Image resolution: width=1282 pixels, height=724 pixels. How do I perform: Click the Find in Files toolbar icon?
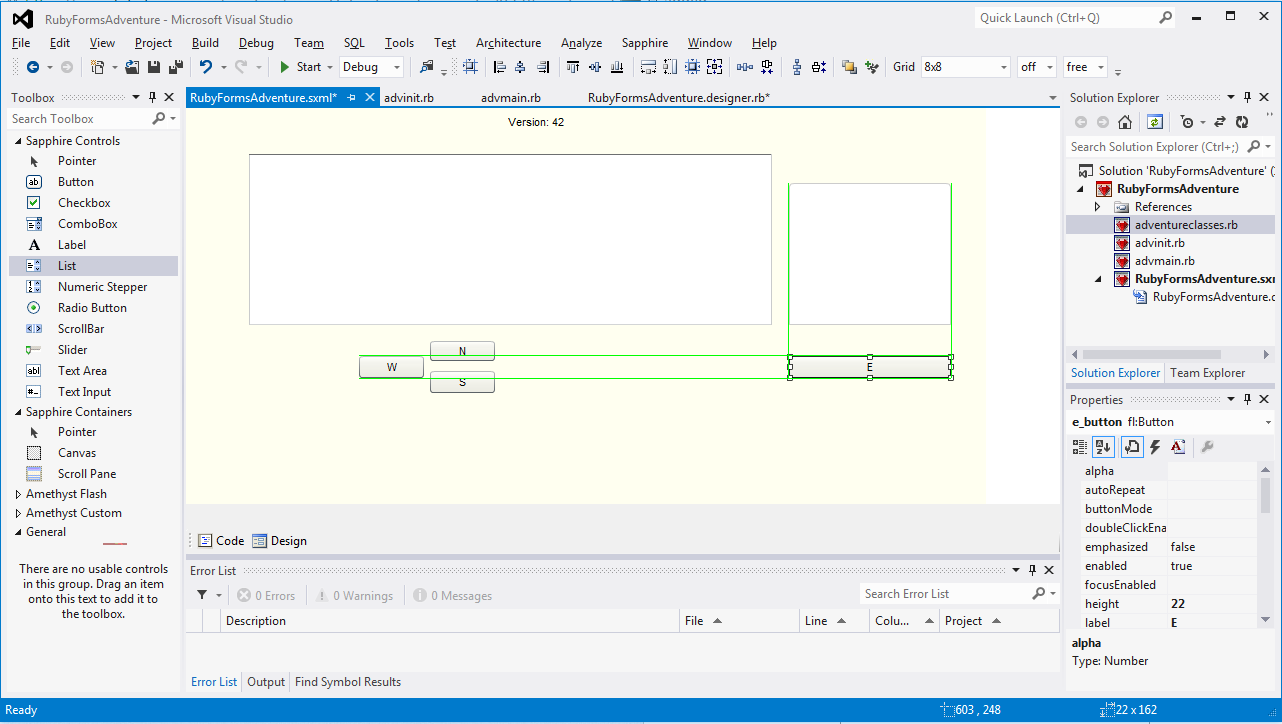427,67
